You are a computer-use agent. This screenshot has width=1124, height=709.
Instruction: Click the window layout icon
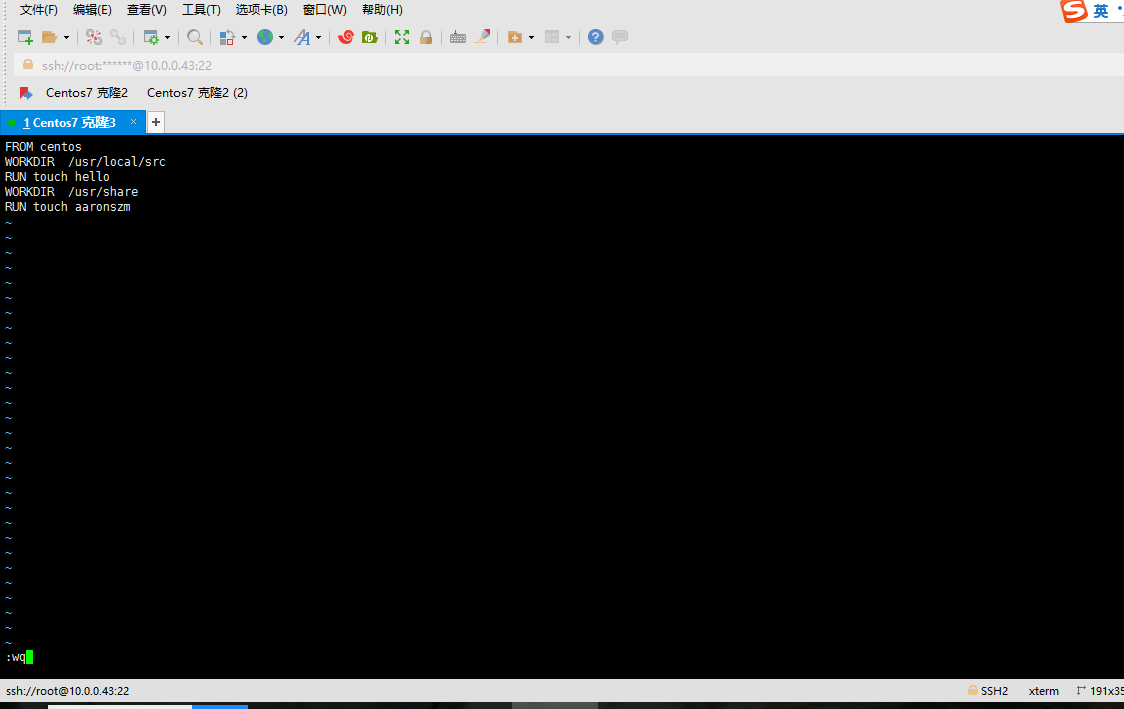pos(552,37)
